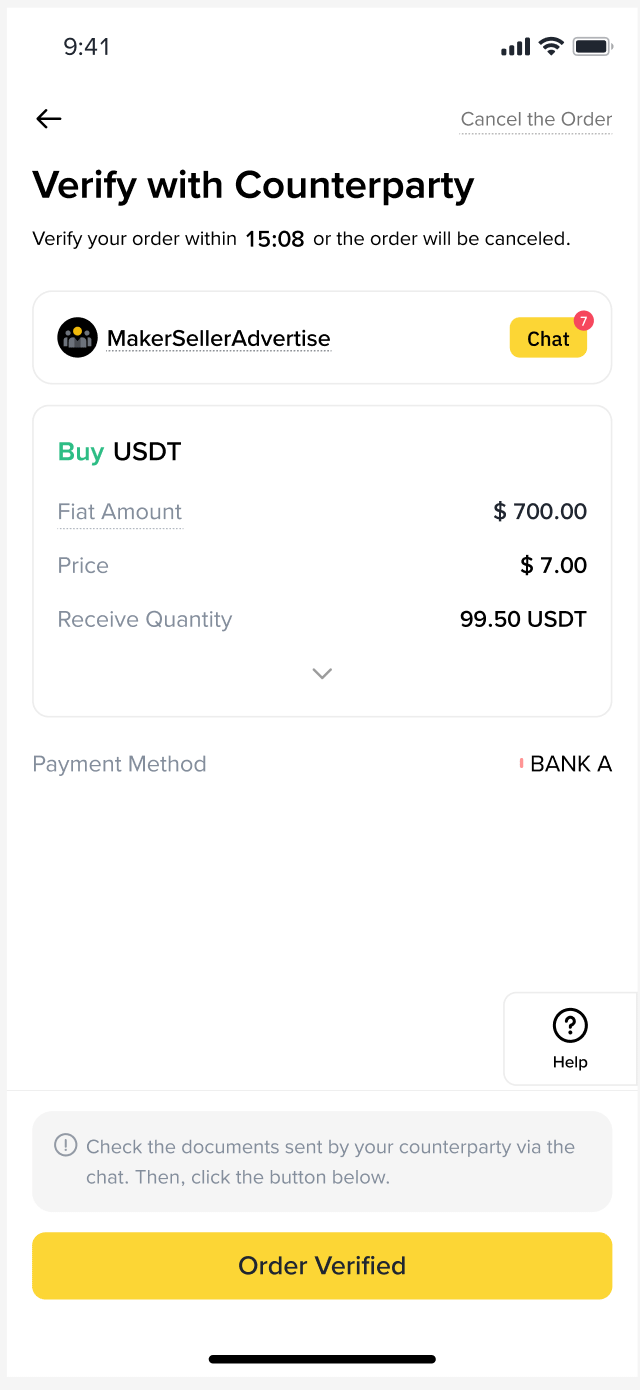The height and width of the screenshot is (1390, 640).
Task: Click the seller avatar icon
Action: coord(77,338)
